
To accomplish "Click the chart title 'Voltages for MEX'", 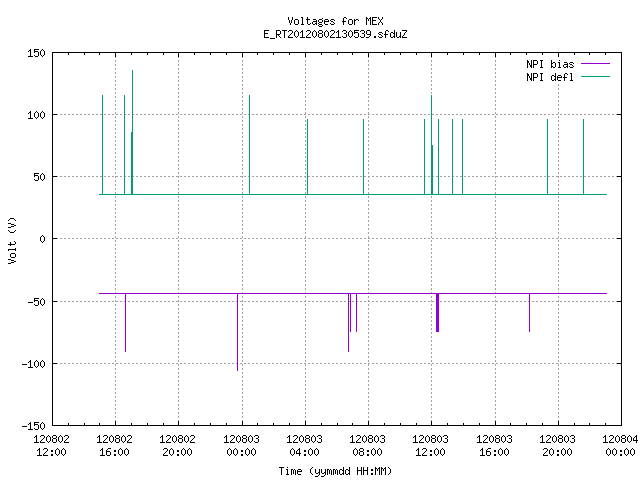I will coord(335,21).
